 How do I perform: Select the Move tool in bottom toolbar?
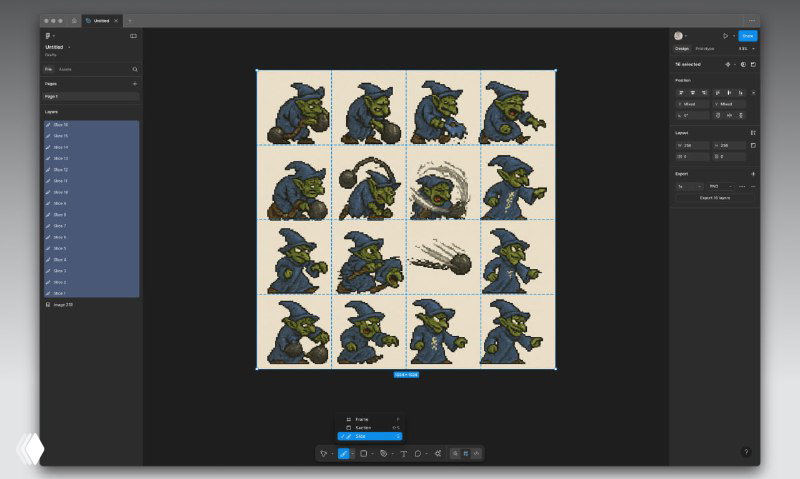323,453
